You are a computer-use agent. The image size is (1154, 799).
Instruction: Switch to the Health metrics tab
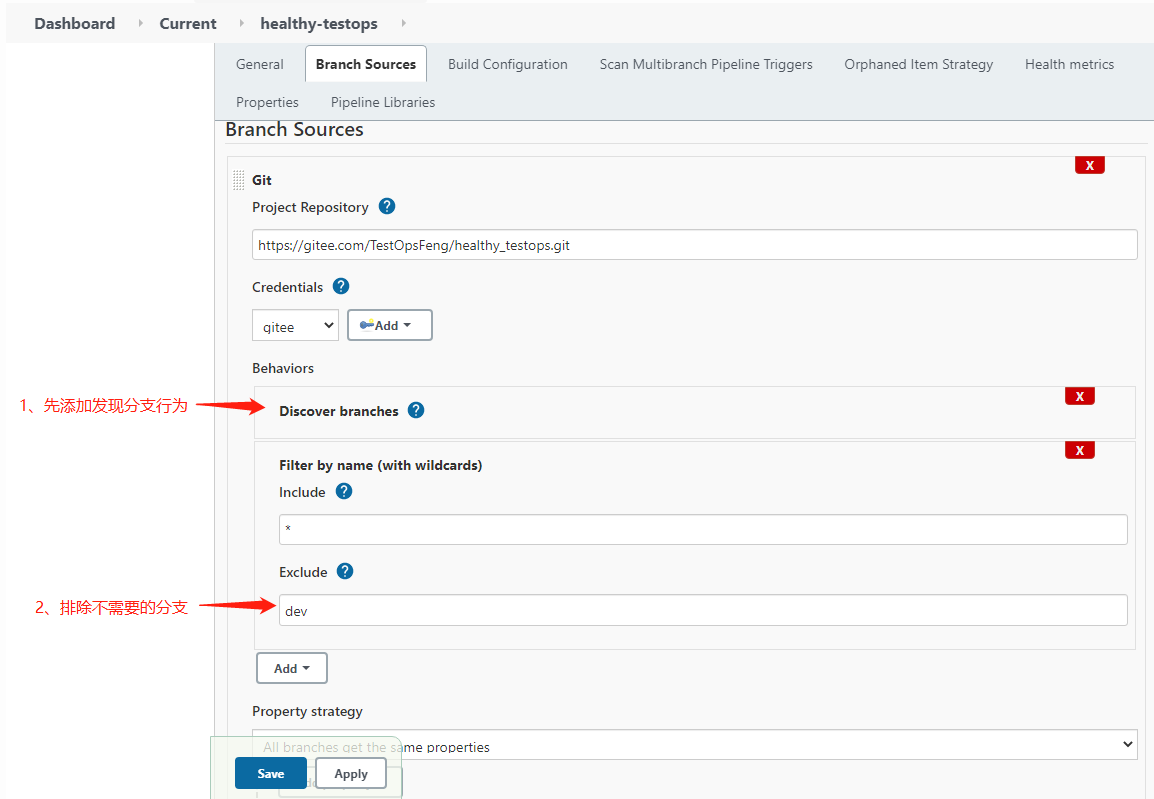(1069, 64)
